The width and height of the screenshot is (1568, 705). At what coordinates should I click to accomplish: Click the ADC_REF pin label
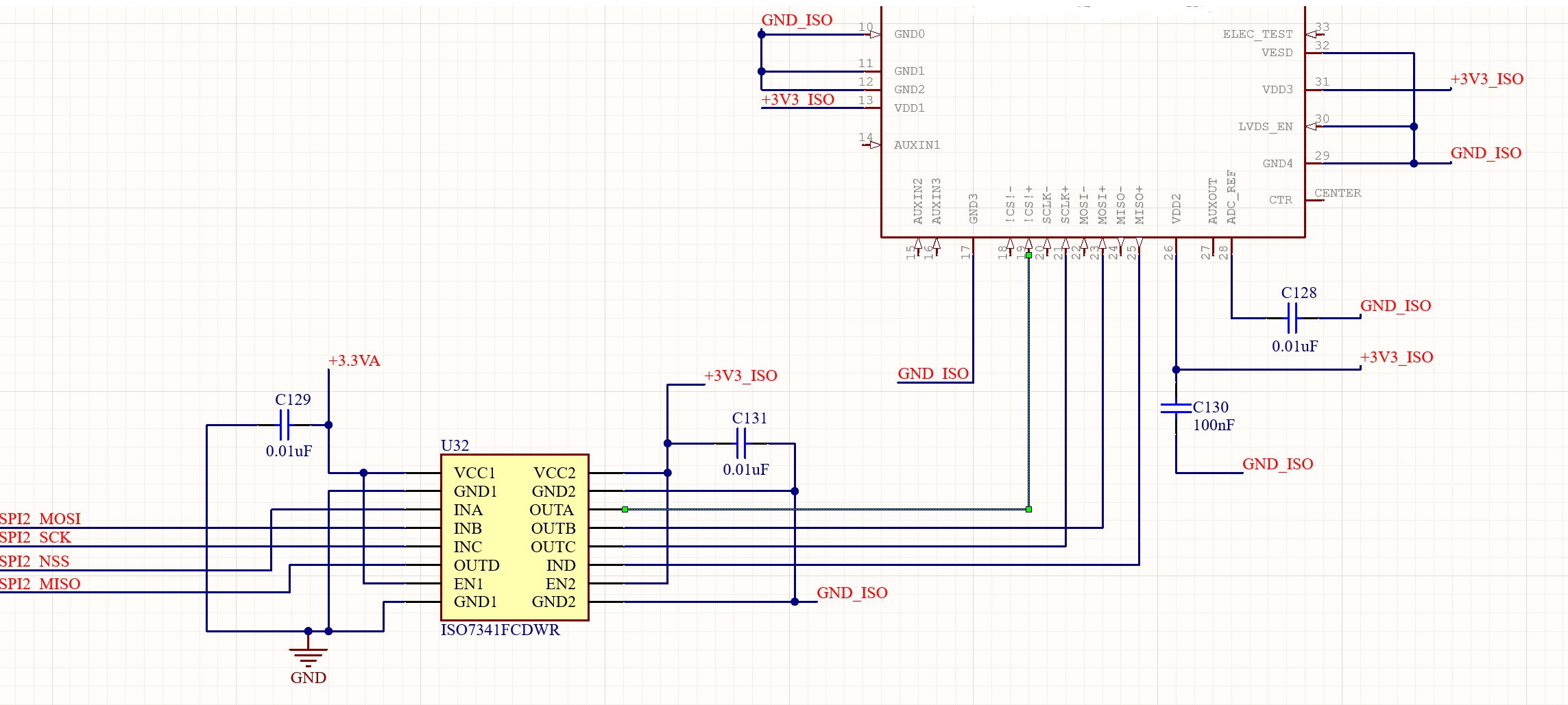[x=1231, y=197]
